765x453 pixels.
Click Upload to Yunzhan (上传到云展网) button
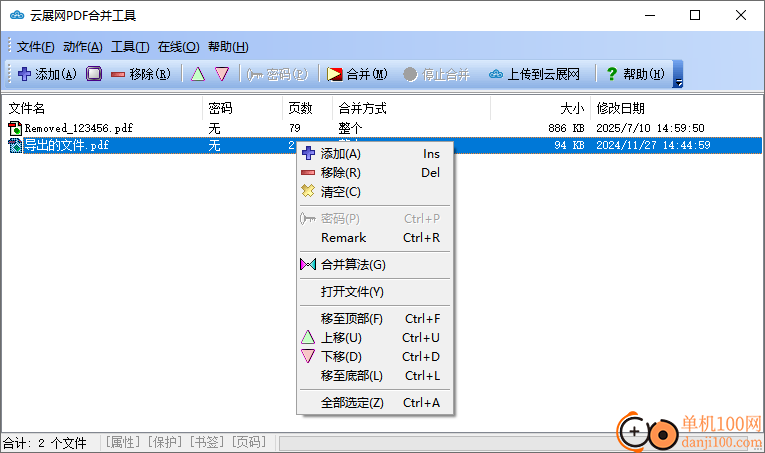(535, 74)
